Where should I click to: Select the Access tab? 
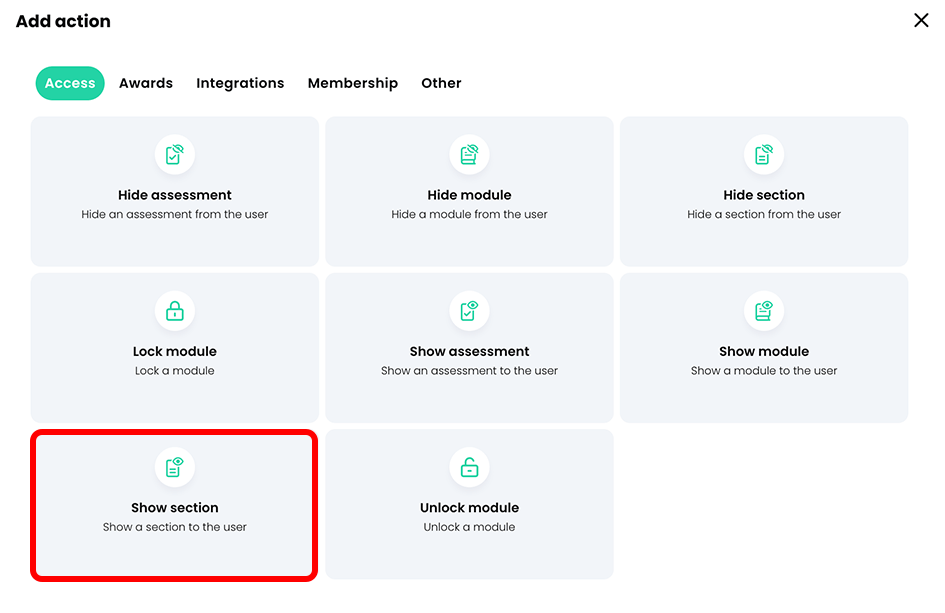[x=69, y=83]
